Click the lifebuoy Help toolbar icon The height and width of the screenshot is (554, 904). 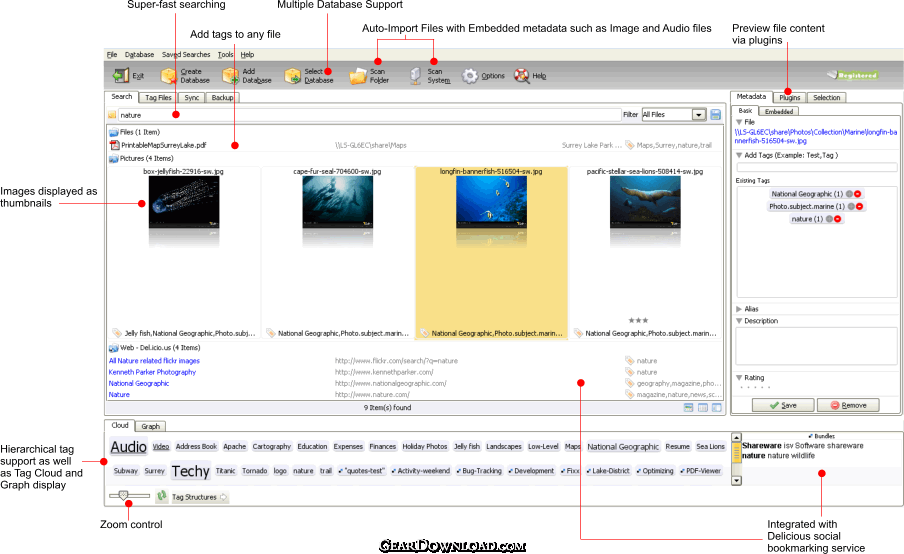pos(521,76)
